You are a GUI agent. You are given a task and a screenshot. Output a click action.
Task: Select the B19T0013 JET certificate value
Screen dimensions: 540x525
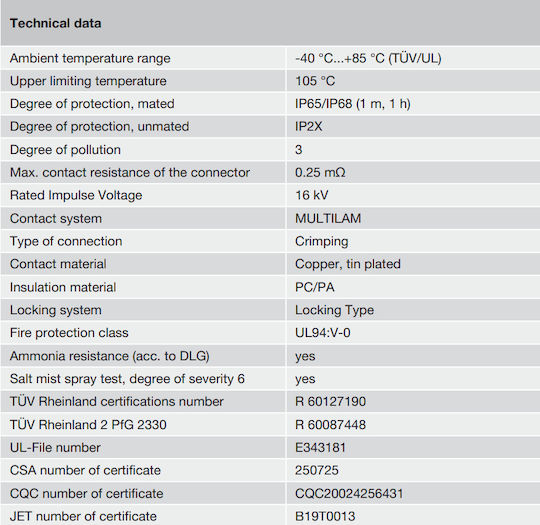(325, 516)
